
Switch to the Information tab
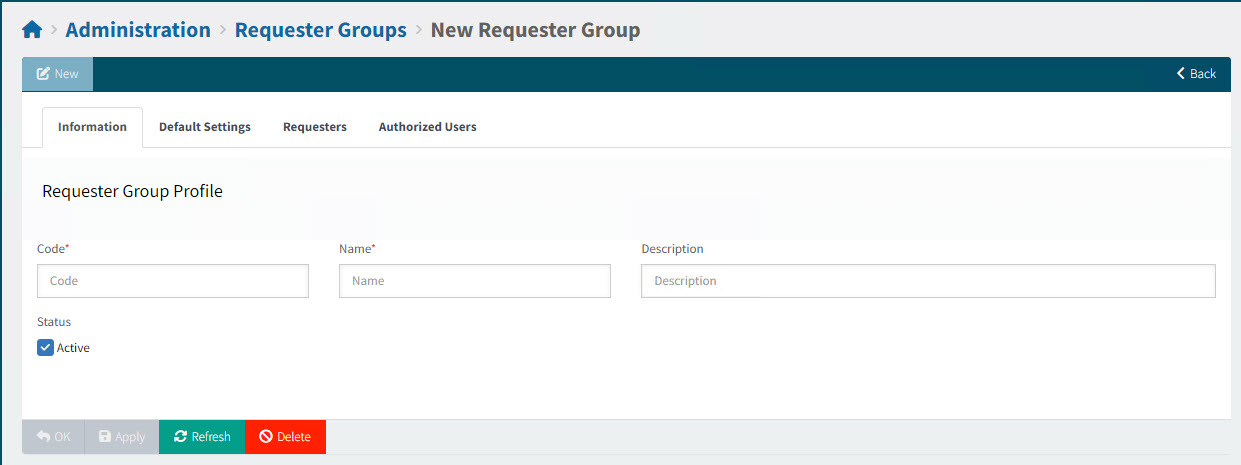92,127
